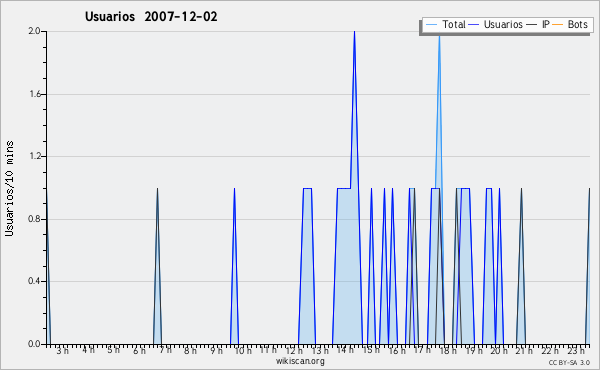Click the '0.8' y-axis value

[35, 219]
